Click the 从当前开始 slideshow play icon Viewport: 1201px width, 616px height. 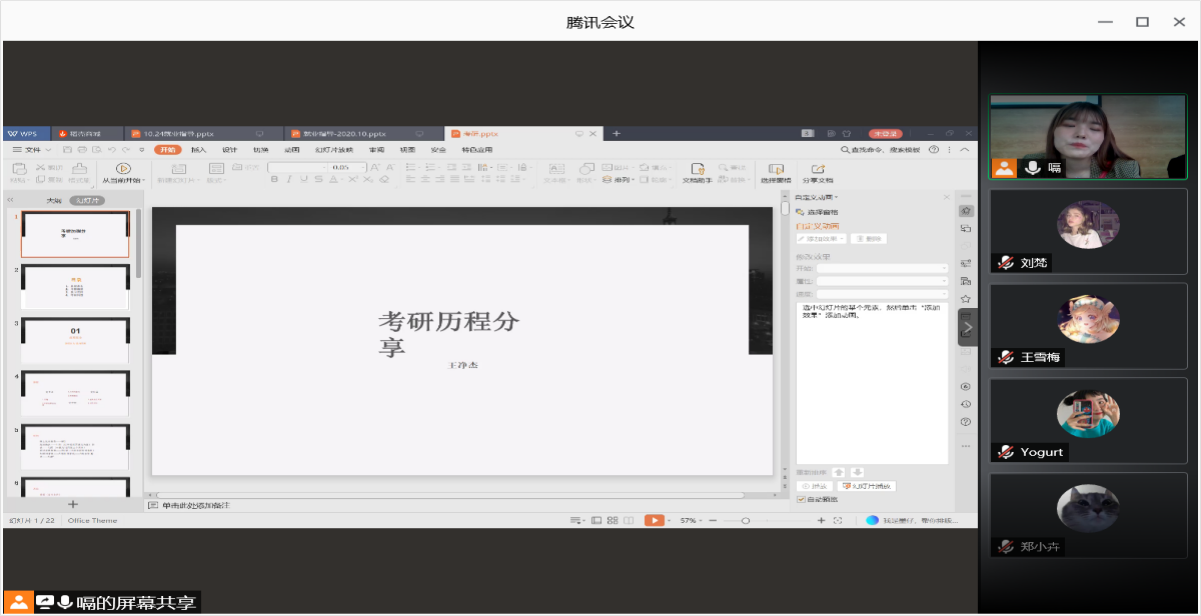[x=123, y=168]
